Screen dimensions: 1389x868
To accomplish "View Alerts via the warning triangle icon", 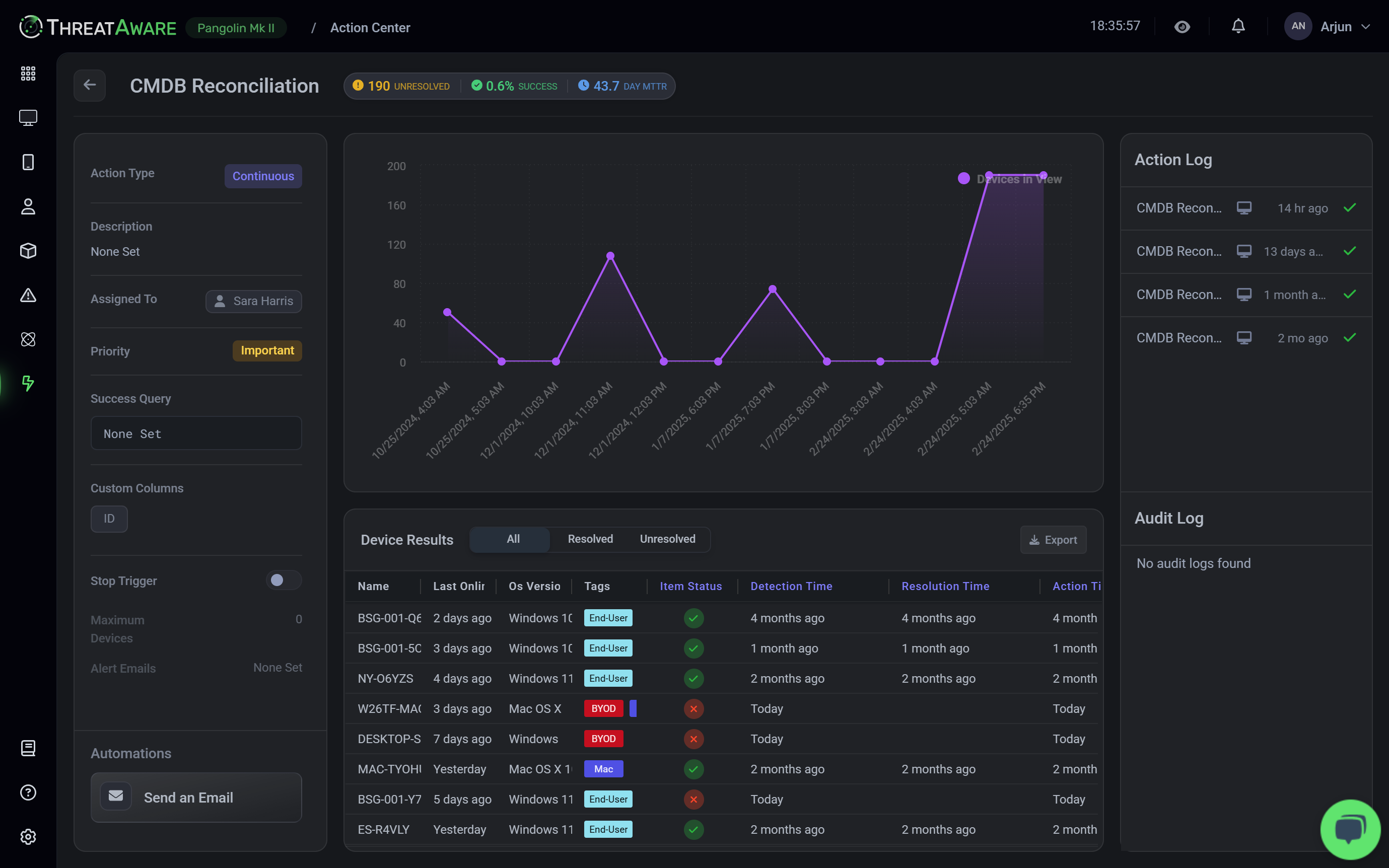I will point(28,295).
